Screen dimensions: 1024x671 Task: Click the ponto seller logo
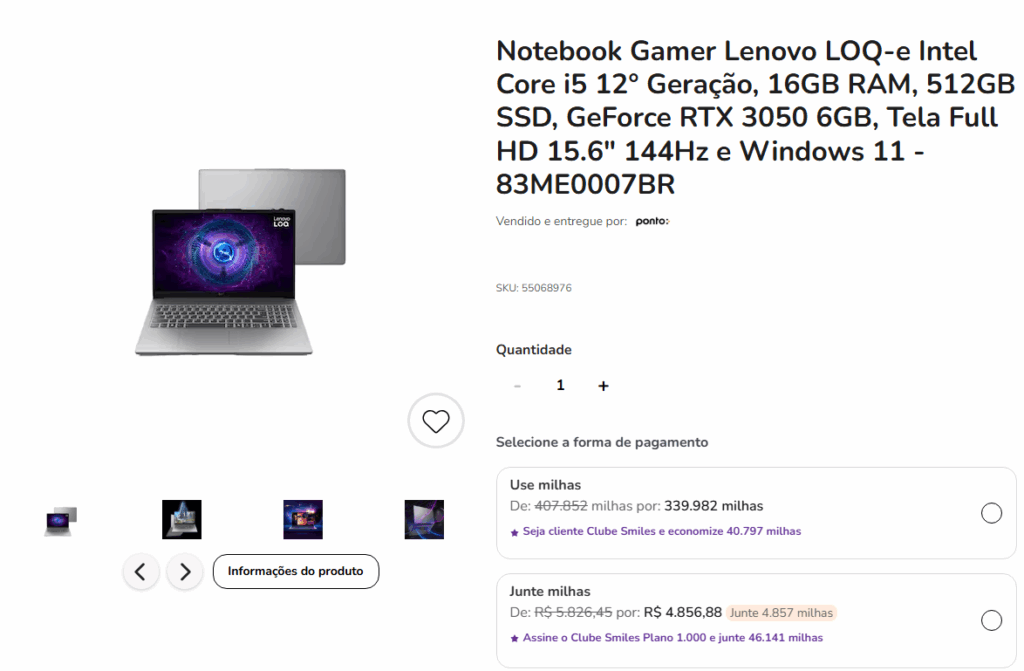pyautogui.click(x=651, y=221)
